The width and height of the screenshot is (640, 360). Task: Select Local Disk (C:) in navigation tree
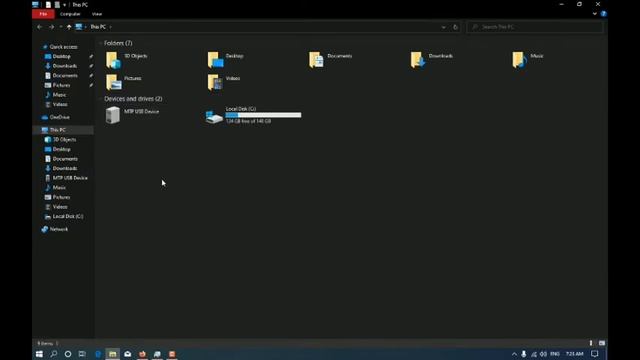click(68, 216)
